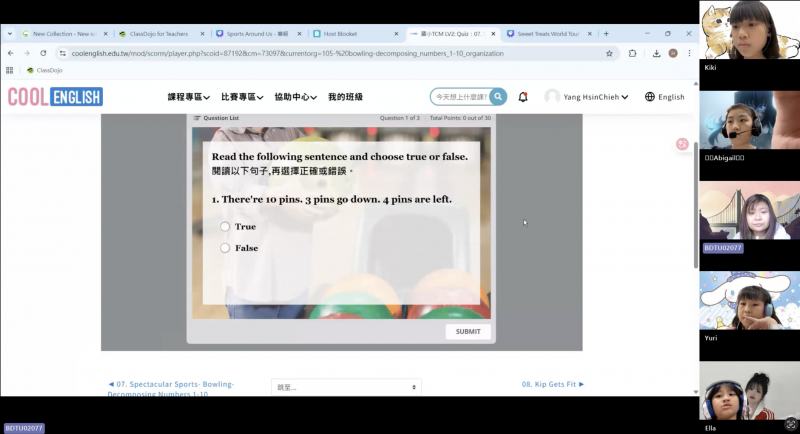Go to previous activity 07. Spectacular Sports

171,389
